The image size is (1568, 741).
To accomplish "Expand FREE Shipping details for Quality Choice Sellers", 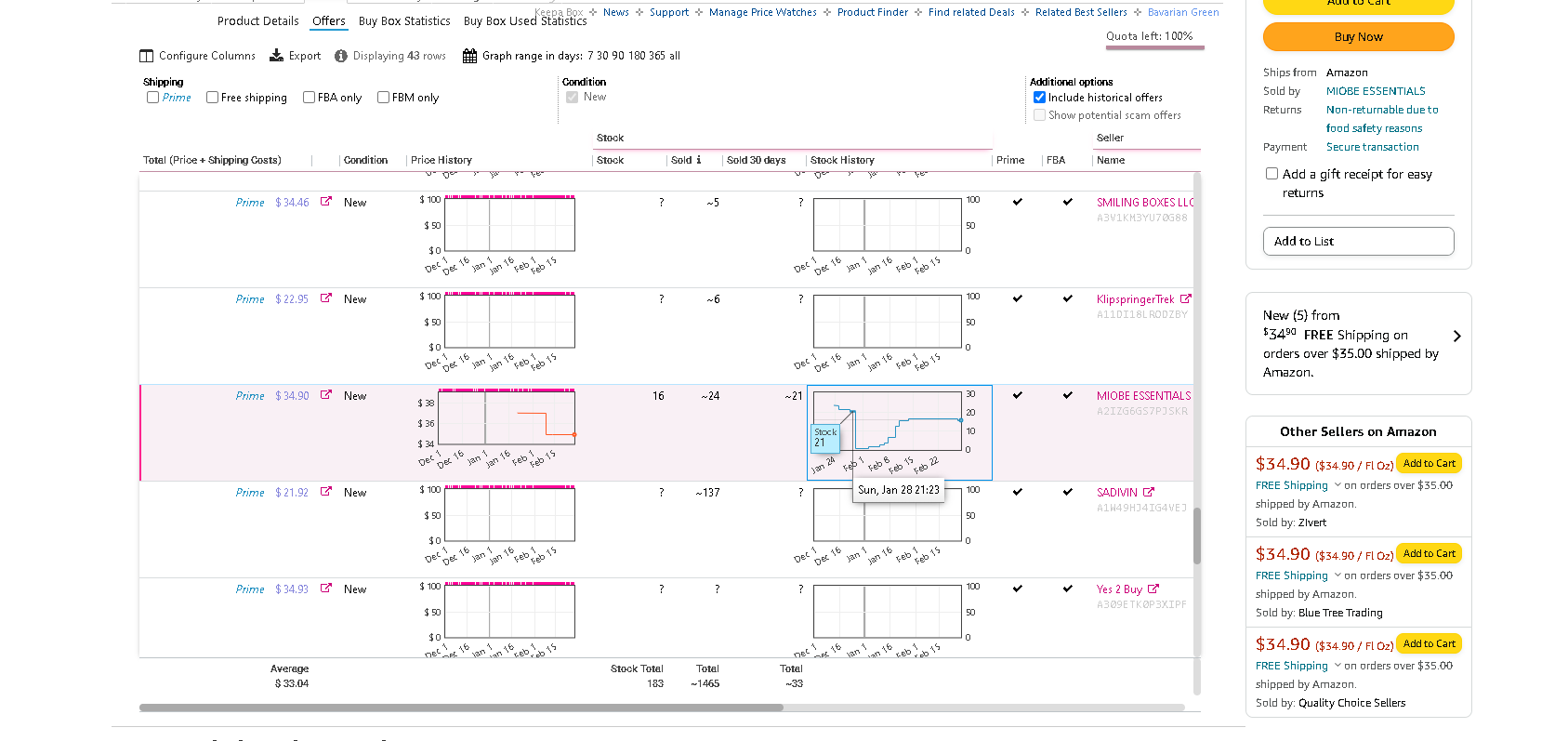I will [x=1337, y=666].
